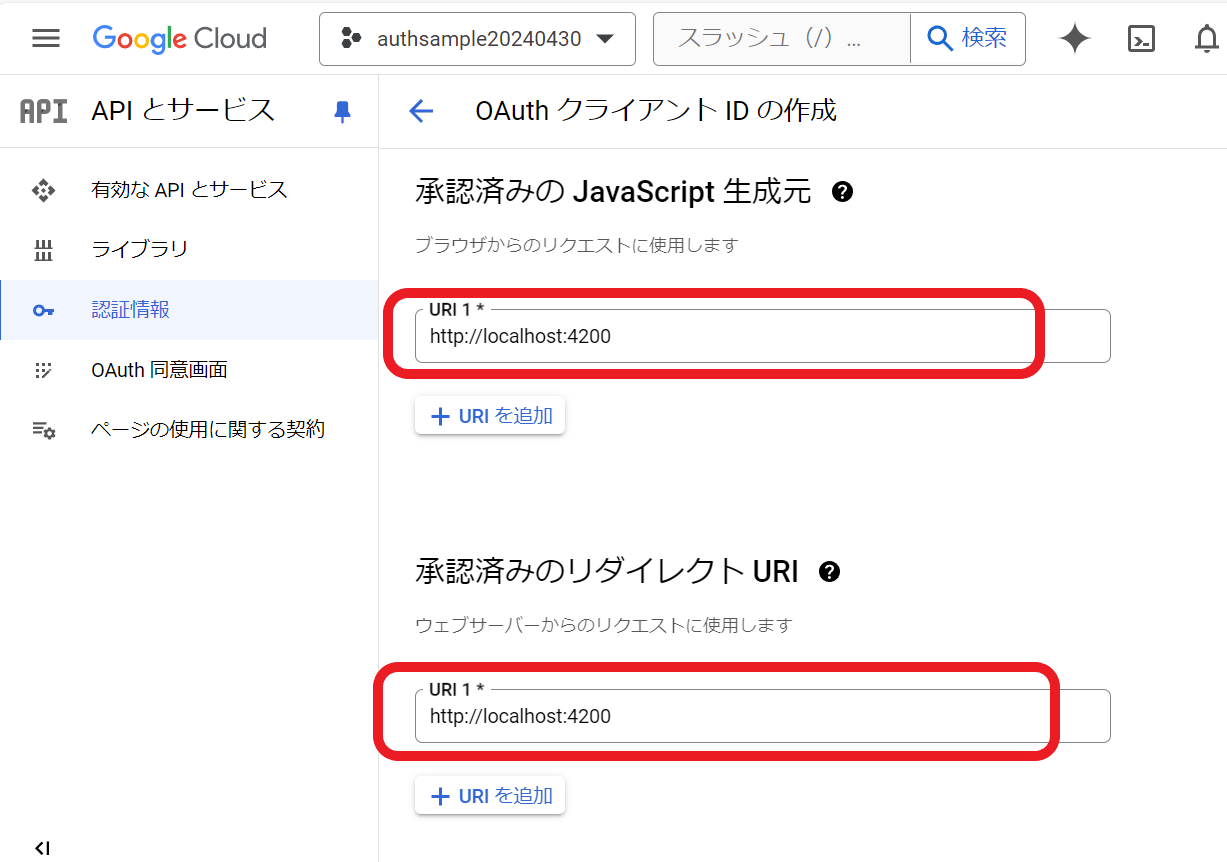
Task: Add URI under JavaScript 生成元 section
Action: click(490, 416)
